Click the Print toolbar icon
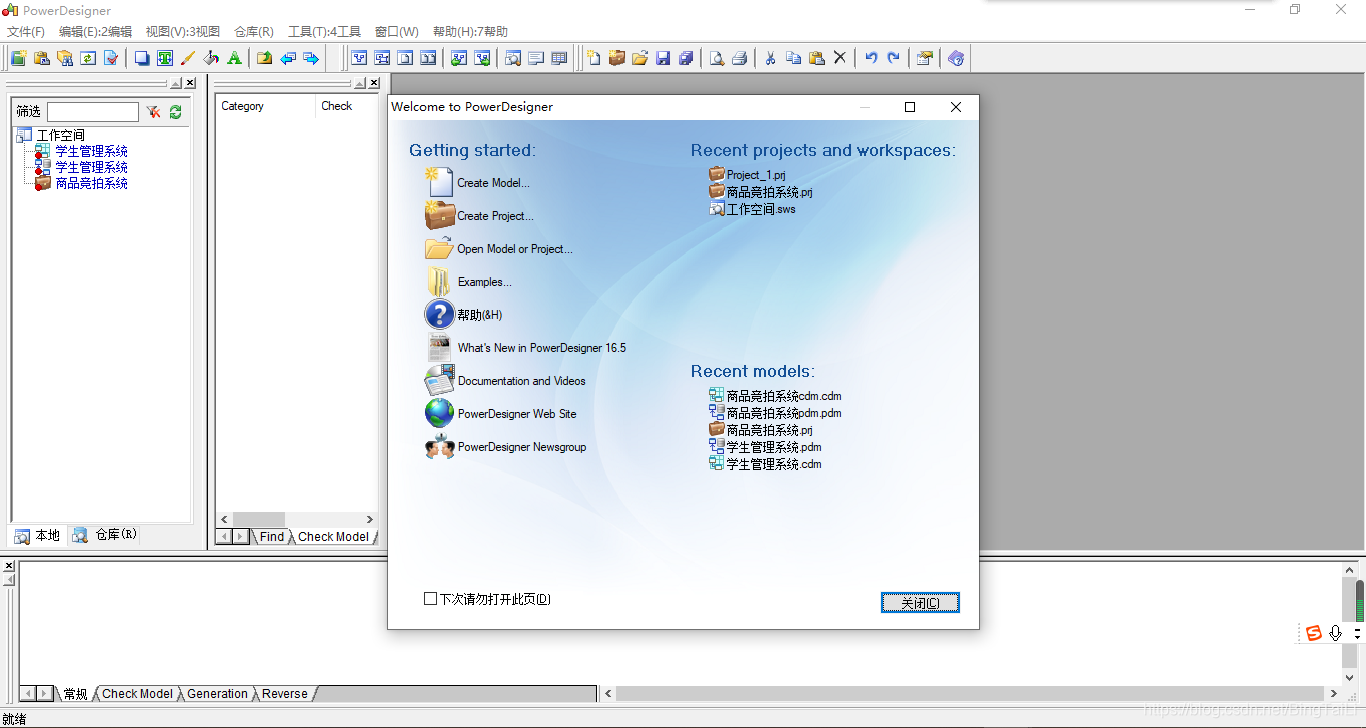The width and height of the screenshot is (1366, 728). pyautogui.click(x=740, y=58)
